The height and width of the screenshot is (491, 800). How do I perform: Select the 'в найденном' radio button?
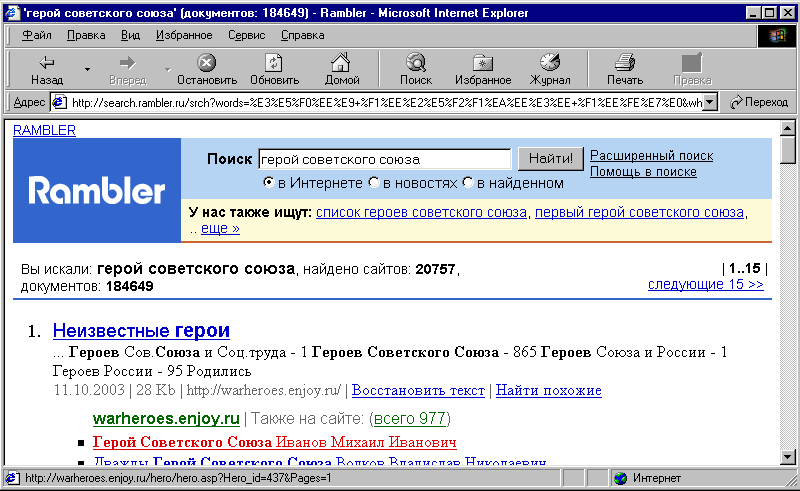(467, 182)
